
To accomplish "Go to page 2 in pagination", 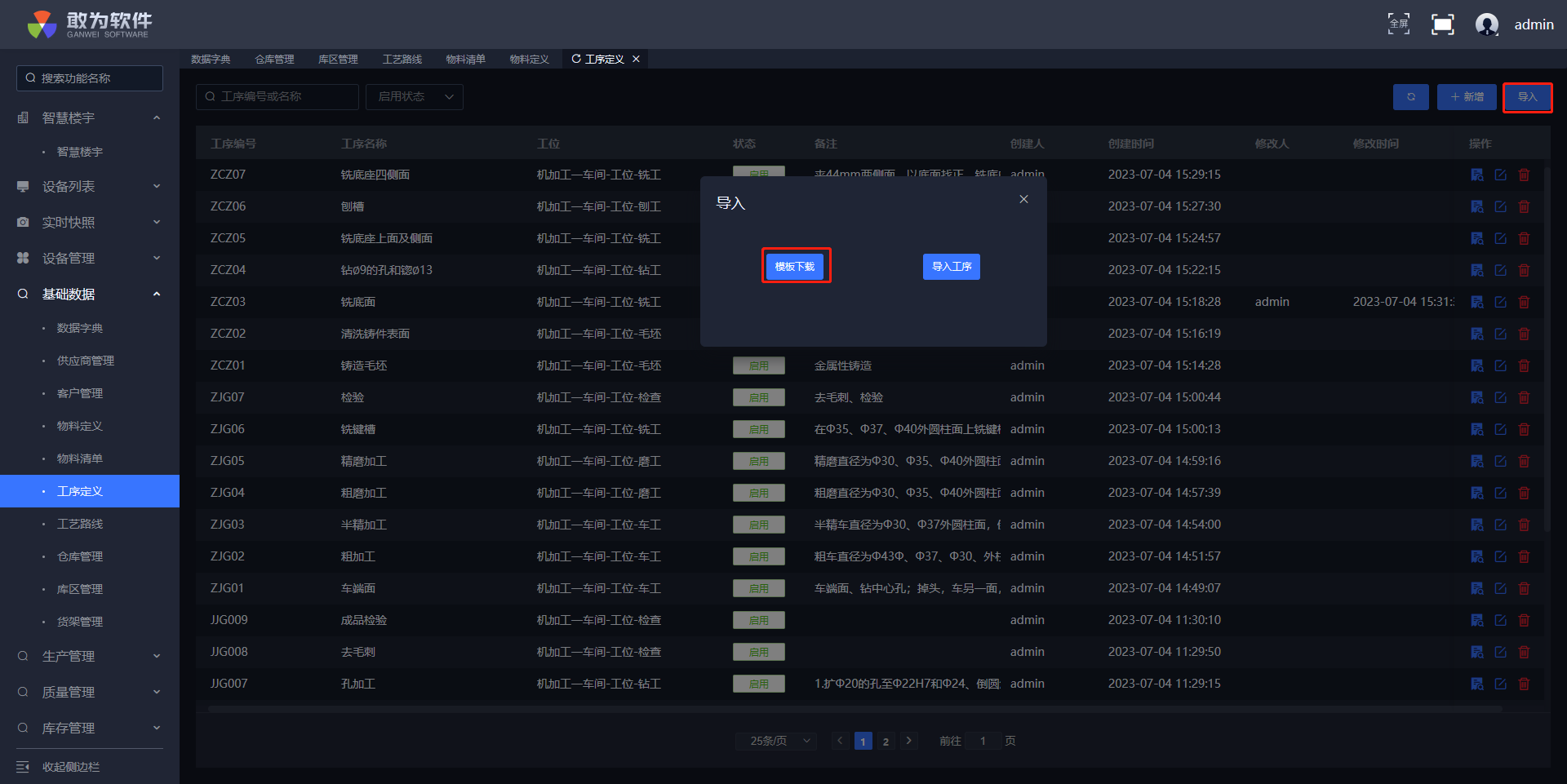I will 886,741.
